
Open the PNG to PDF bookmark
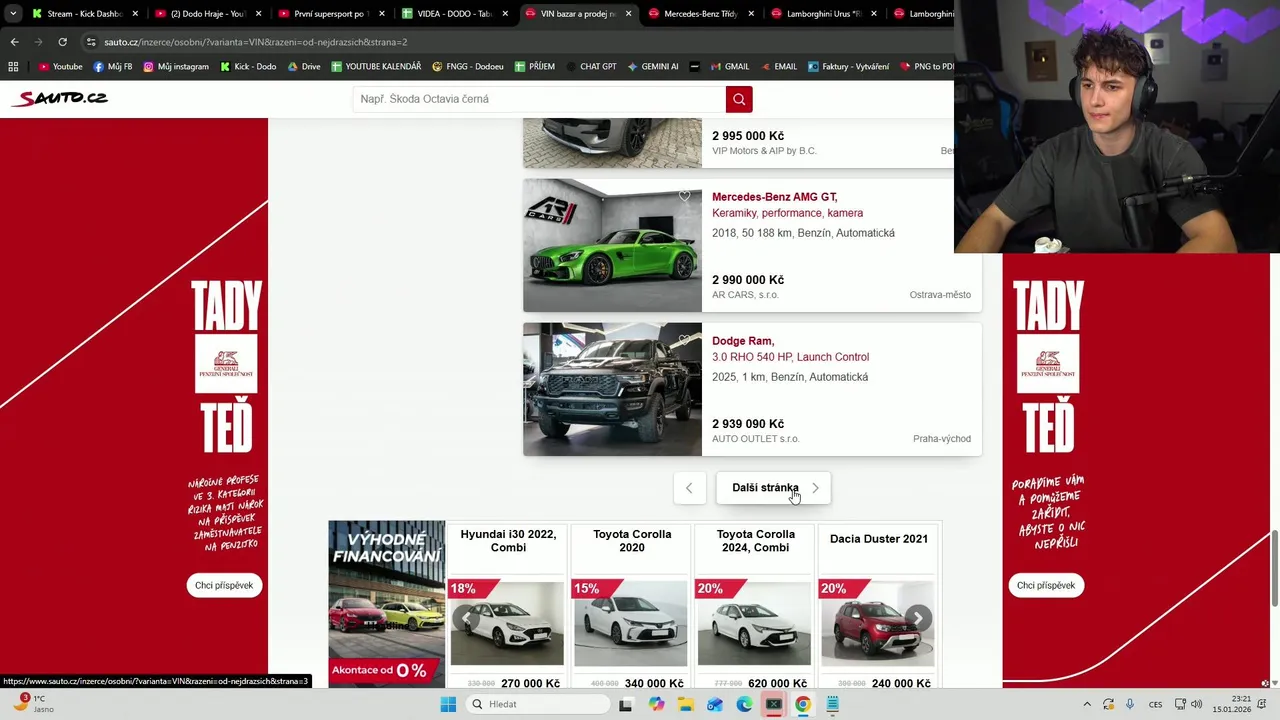(927, 67)
